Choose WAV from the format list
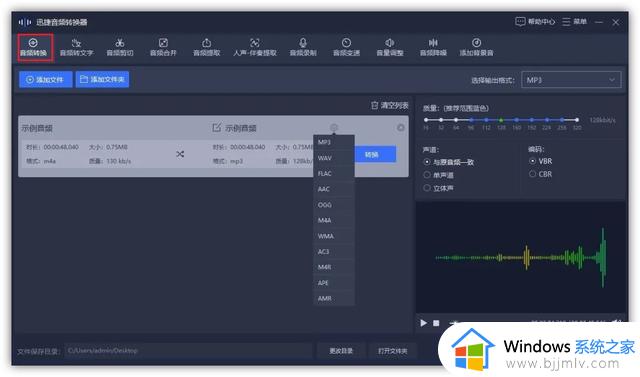 click(x=333, y=158)
